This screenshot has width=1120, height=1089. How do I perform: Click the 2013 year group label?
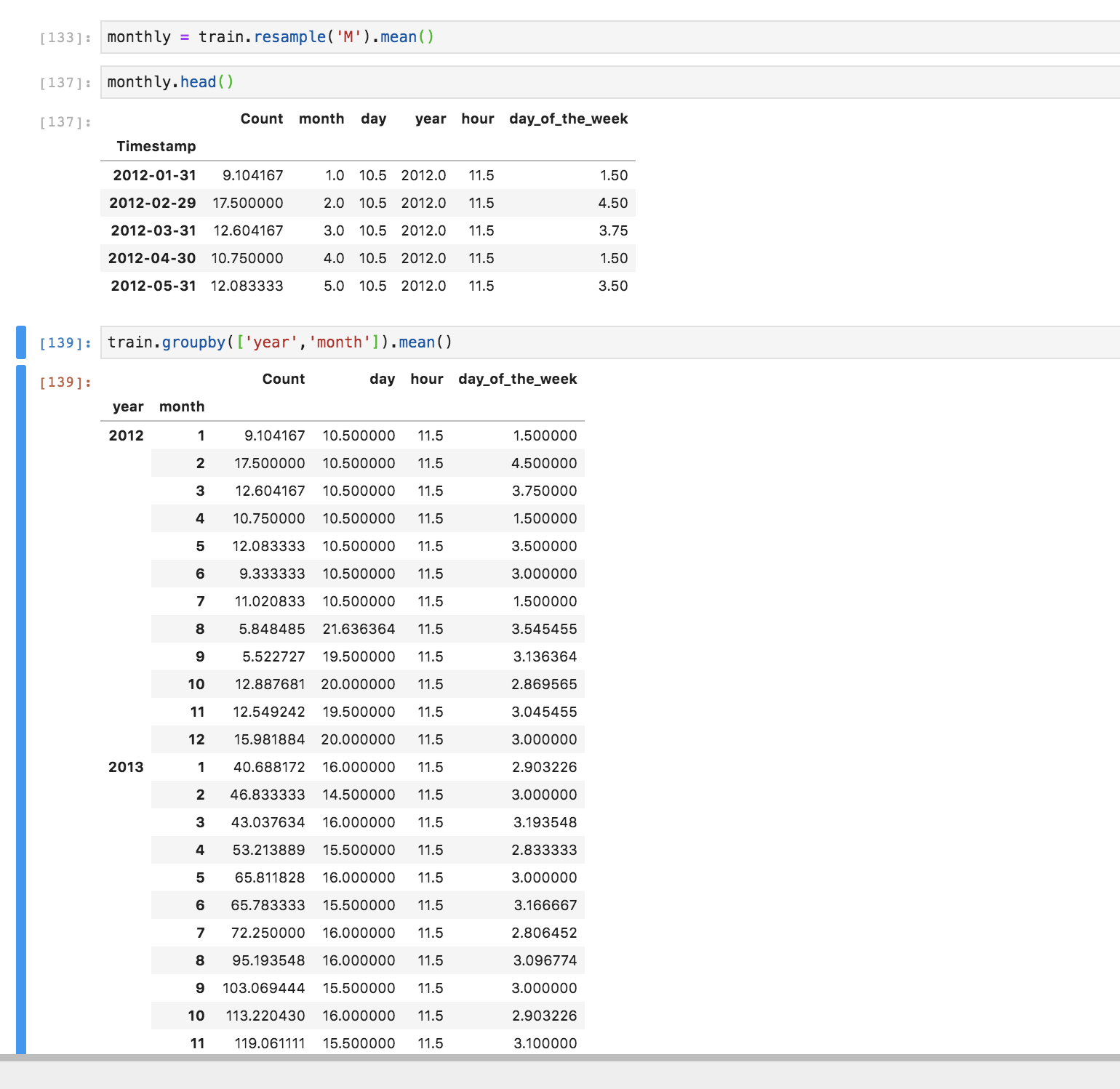(x=126, y=767)
